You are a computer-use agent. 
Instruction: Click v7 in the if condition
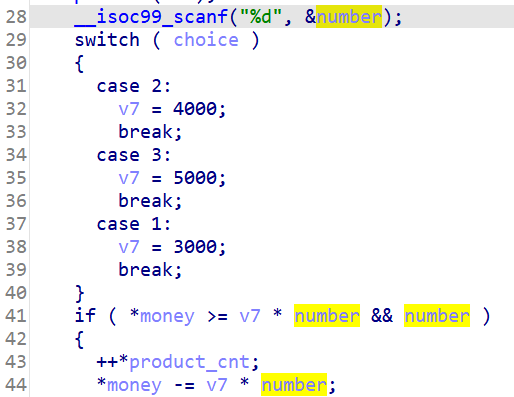click(250, 316)
